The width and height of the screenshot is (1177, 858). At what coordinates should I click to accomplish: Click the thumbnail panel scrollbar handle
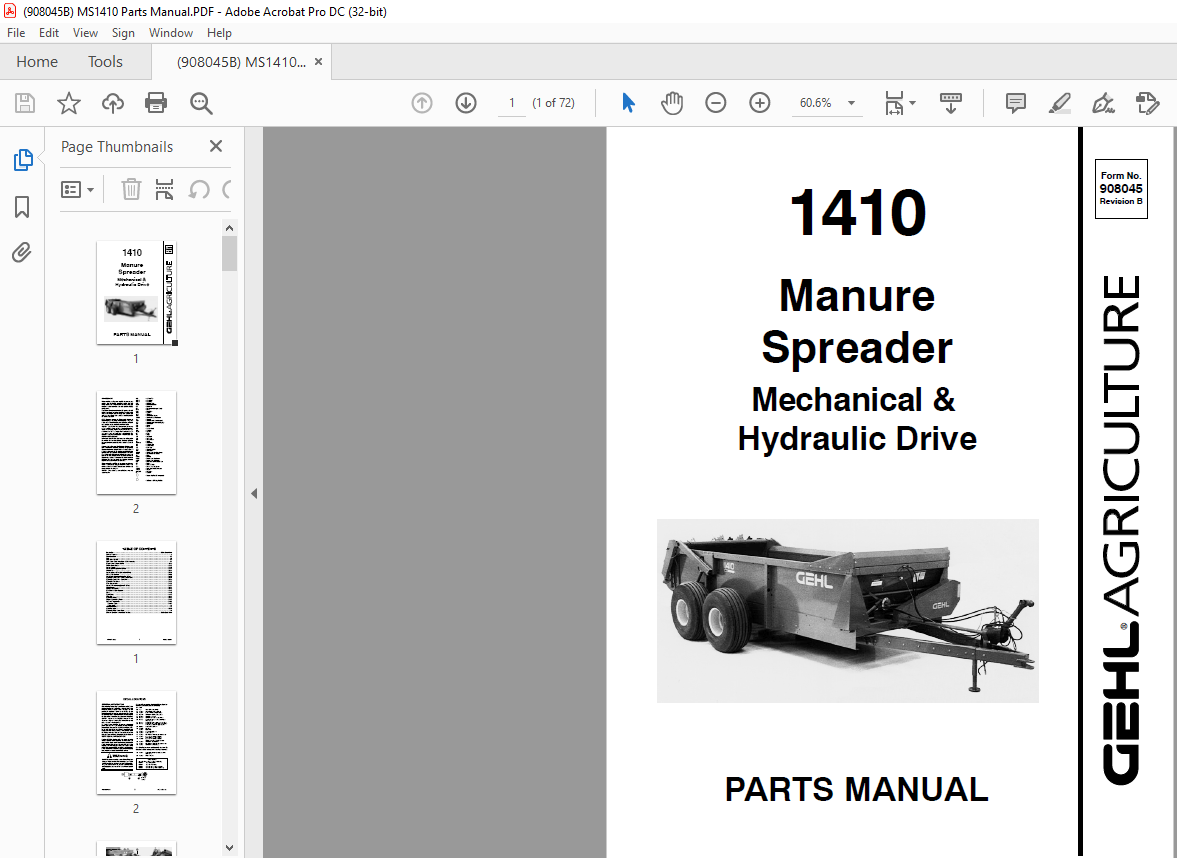coord(230,253)
